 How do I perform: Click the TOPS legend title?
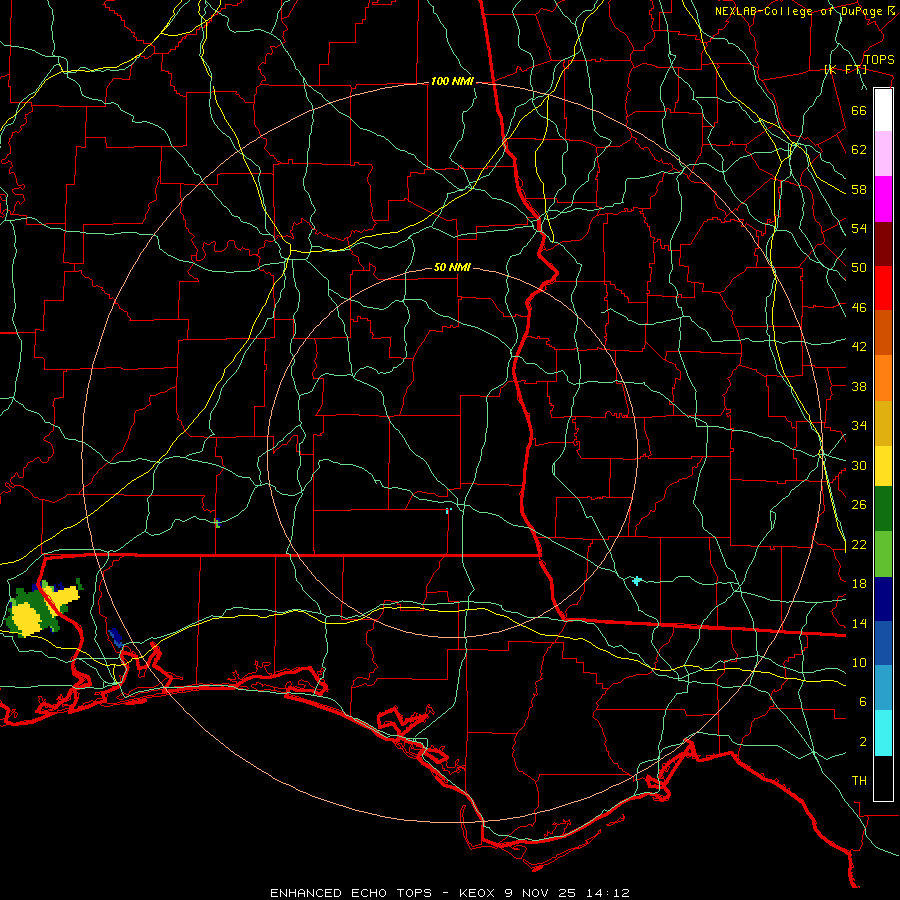pos(879,60)
